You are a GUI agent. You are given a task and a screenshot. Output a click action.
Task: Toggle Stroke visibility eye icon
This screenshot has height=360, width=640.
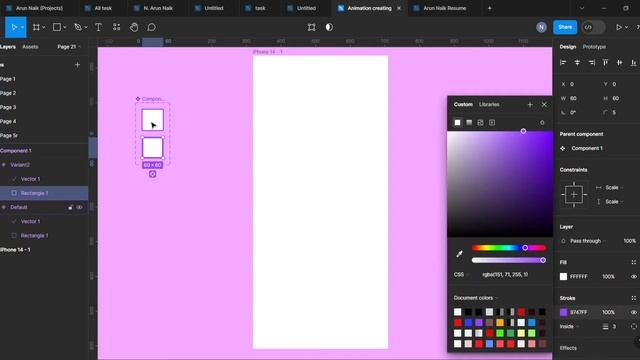coord(633,312)
